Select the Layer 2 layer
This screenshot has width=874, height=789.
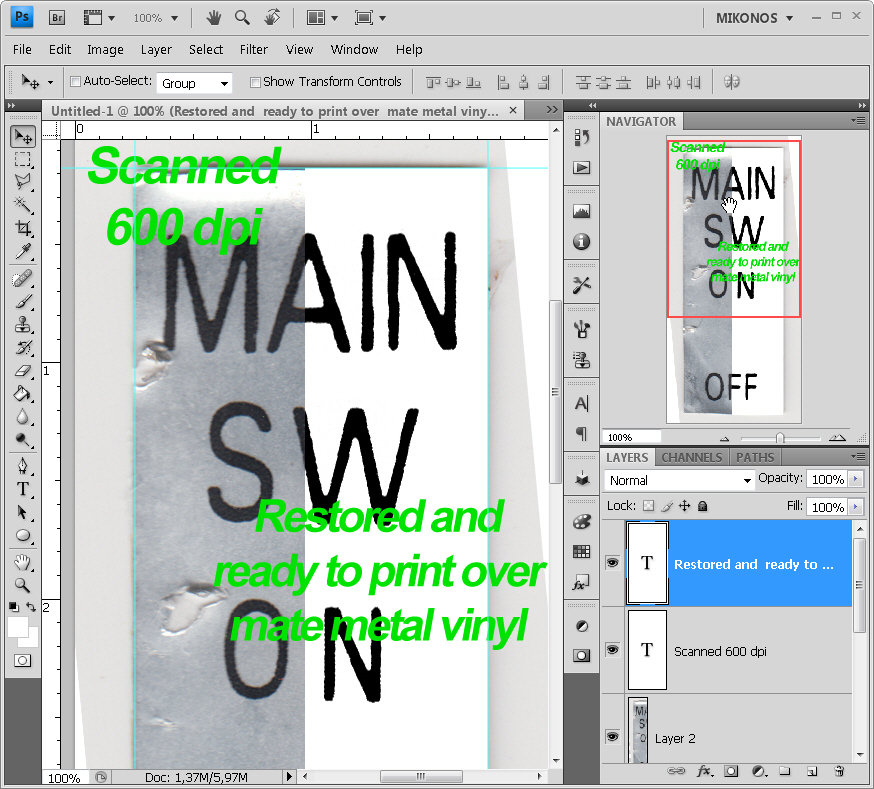[740, 738]
